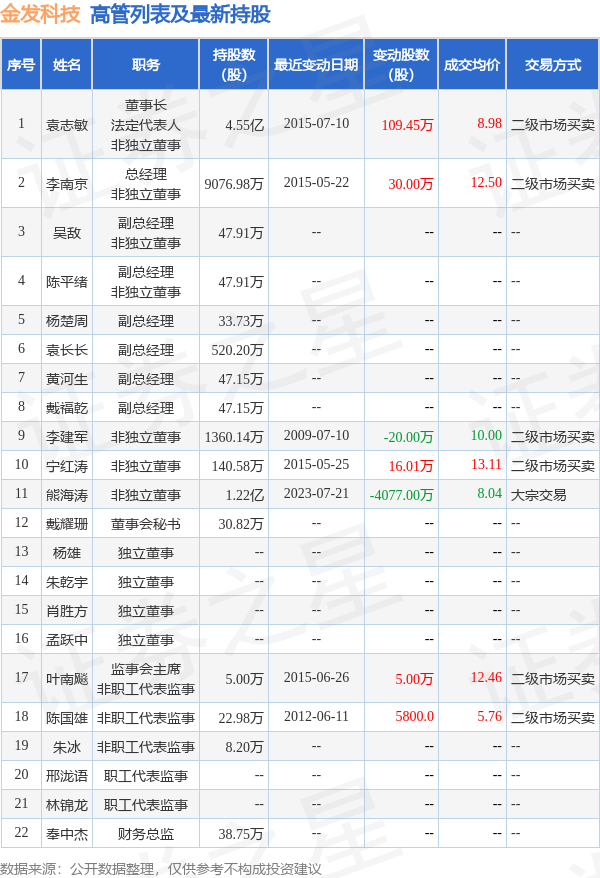The image size is (600, 878).
Task: Select the name 吴敌
Action: [x=67, y=232]
